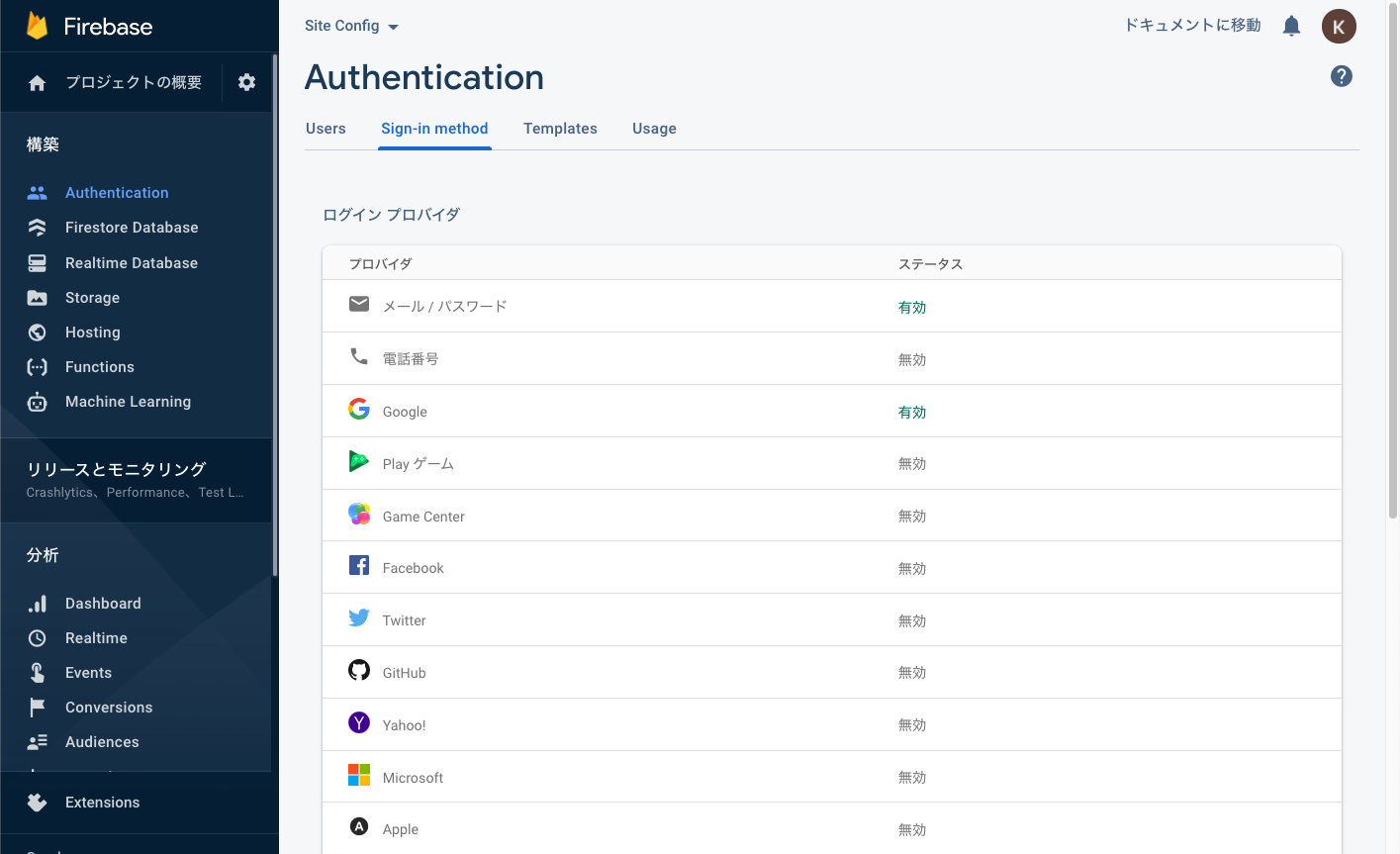The image size is (1400, 854).
Task: Click the Realtime Database icon
Action: click(x=38, y=263)
